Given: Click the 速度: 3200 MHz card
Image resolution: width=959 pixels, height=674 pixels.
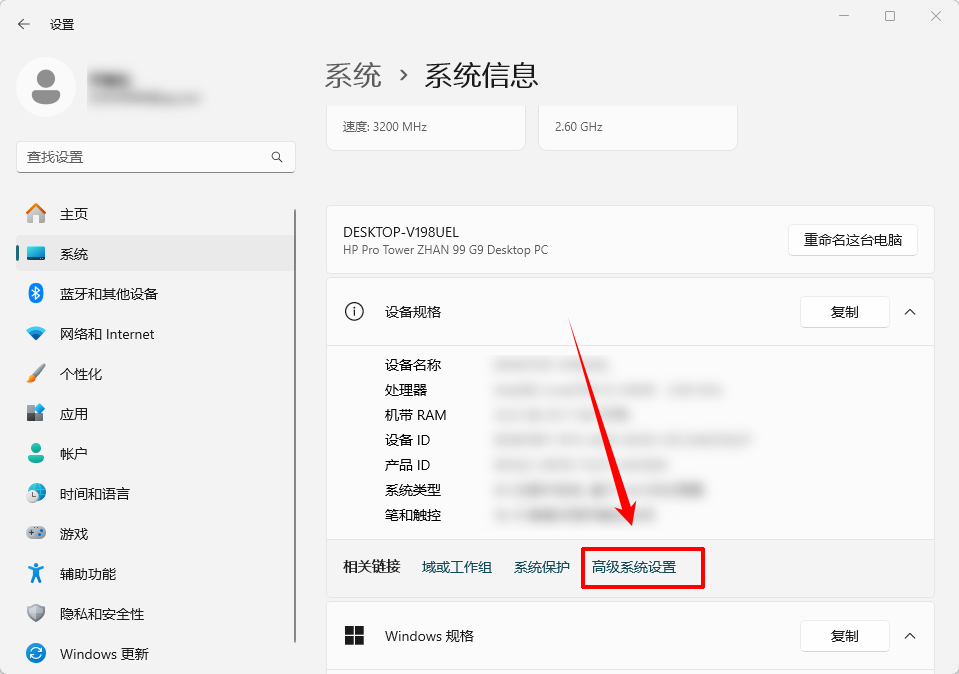Looking at the screenshot, I should click(426, 127).
